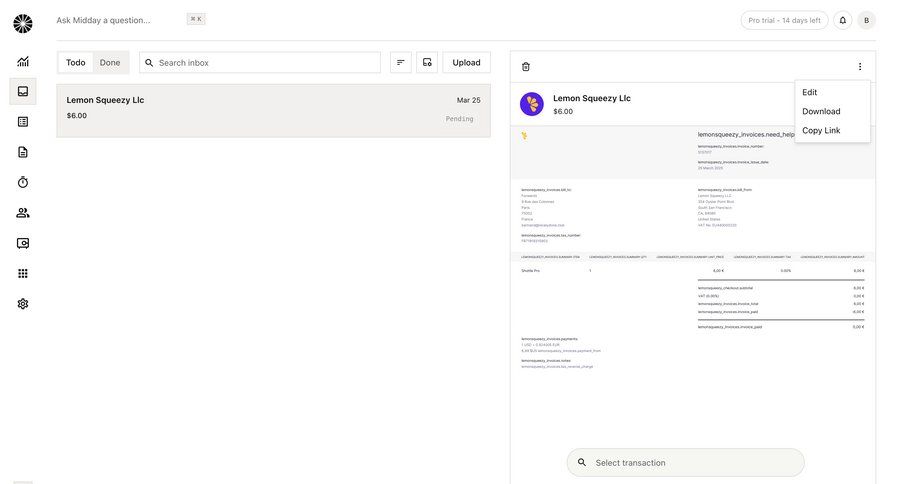Open the Apps grid sidebar icon
Viewport: 900px width, 484px height.
tap(23, 273)
